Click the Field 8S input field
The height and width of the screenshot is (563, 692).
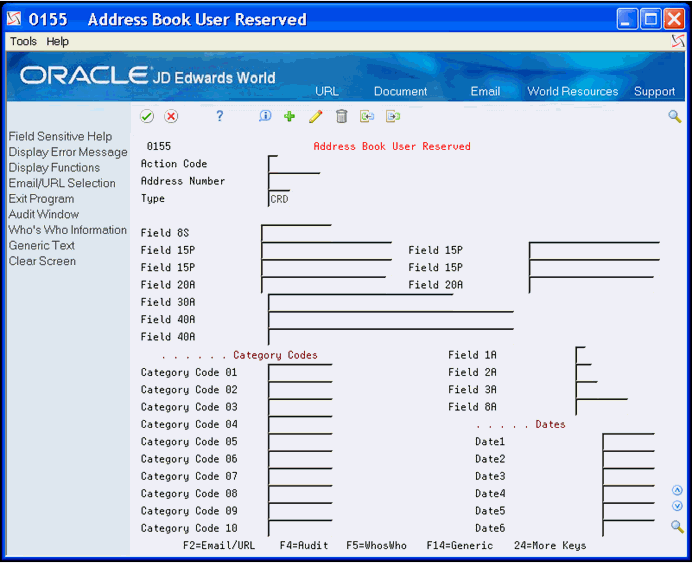tap(296, 233)
